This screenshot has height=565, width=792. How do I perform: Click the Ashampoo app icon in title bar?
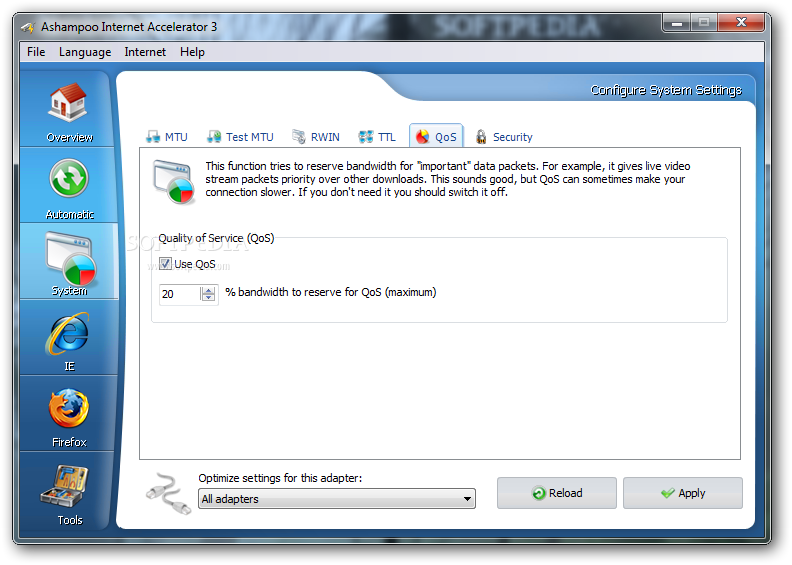[27, 27]
